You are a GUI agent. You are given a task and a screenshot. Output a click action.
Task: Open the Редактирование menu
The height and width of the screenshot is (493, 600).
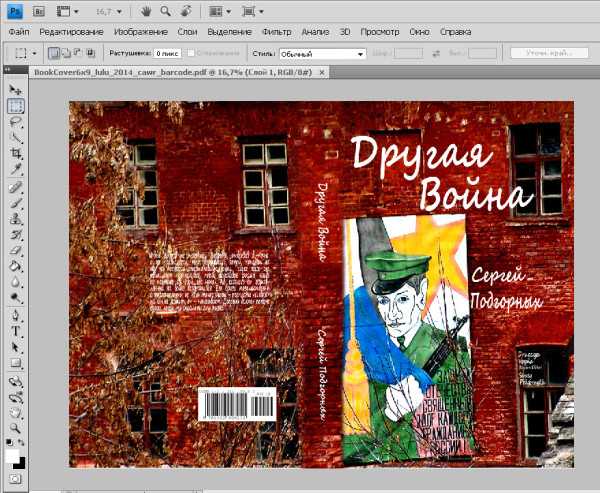(71, 32)
